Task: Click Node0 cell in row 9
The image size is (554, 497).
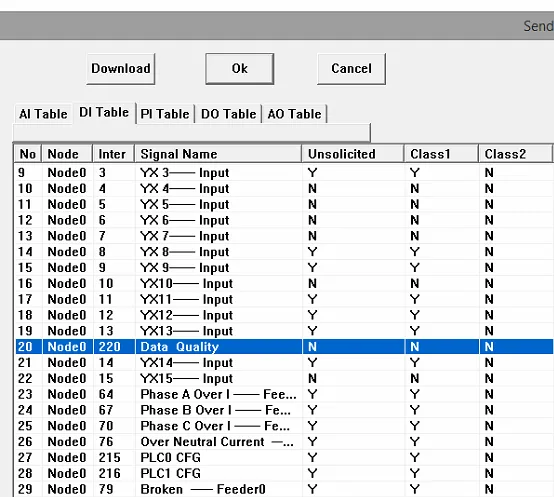Action: pyautogui.click(x=67, y=173)
